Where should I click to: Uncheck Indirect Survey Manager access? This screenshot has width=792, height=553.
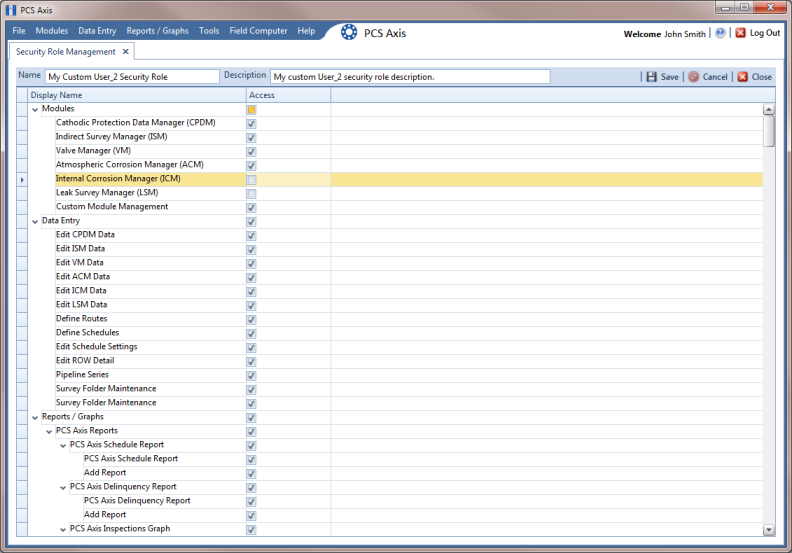(x=252, y=138)
